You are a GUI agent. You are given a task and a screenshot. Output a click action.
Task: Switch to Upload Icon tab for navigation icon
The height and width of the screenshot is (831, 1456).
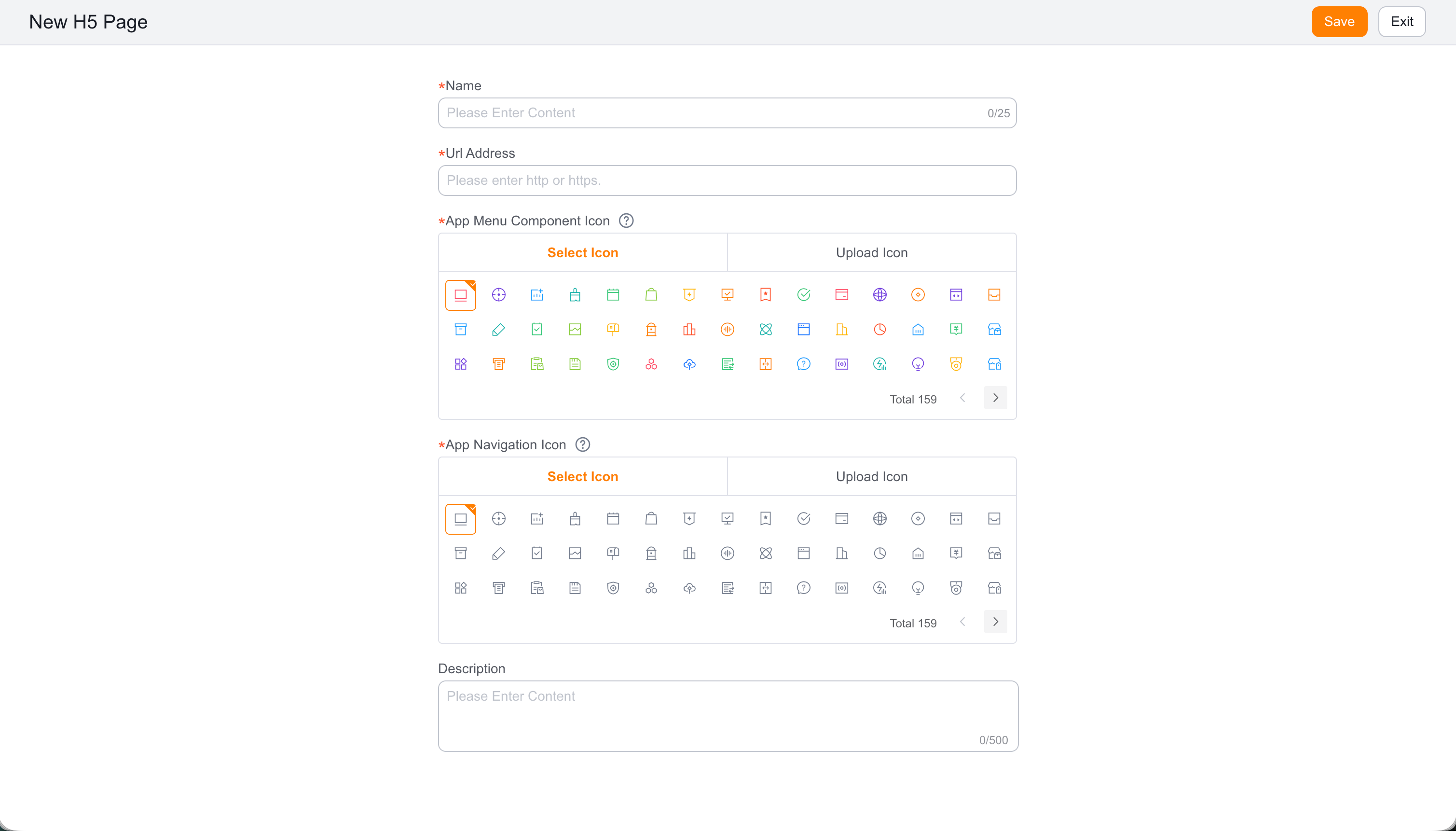[871, 476]
